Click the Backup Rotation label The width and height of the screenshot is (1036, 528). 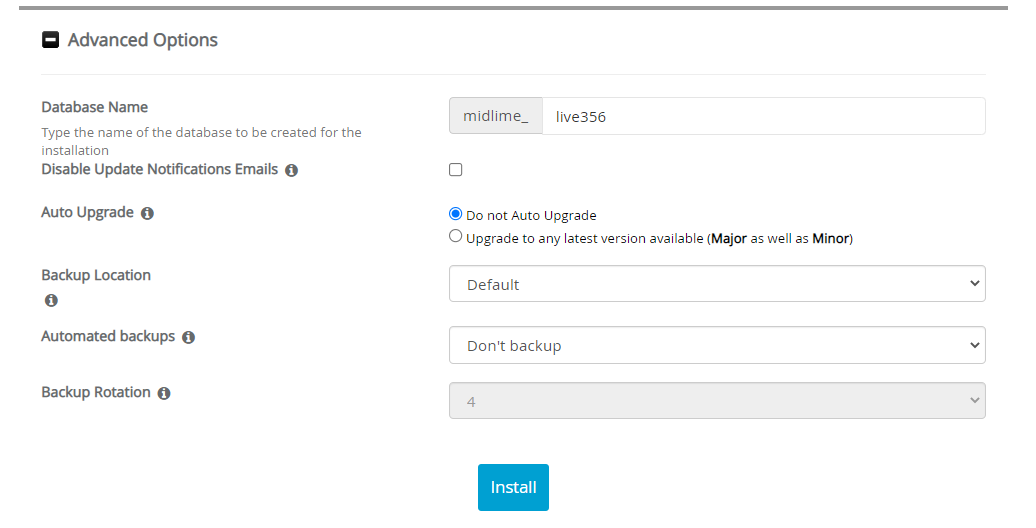pos(96,393)
